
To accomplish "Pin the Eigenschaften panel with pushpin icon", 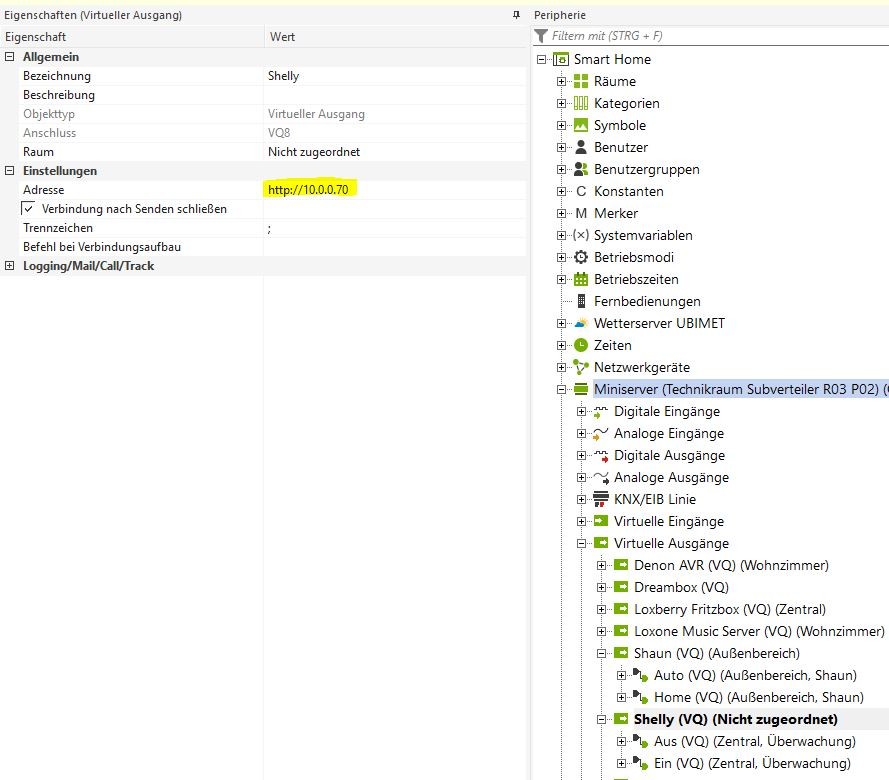I will tap(516, 15).
